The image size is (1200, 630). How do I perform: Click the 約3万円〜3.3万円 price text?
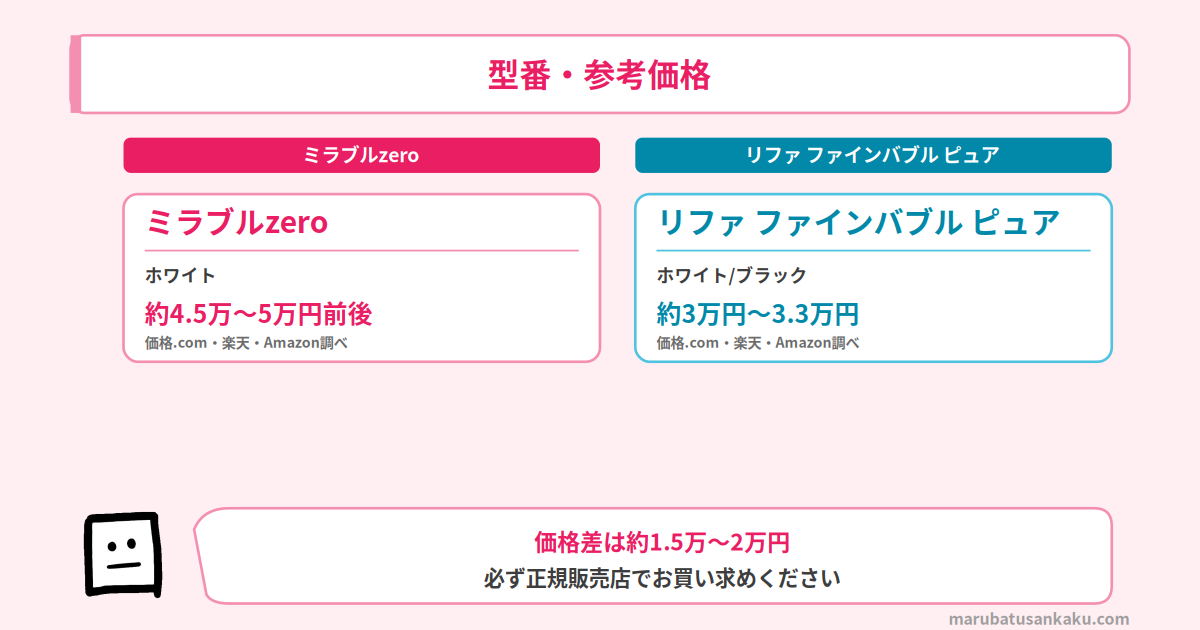click(x=758, y=314)
